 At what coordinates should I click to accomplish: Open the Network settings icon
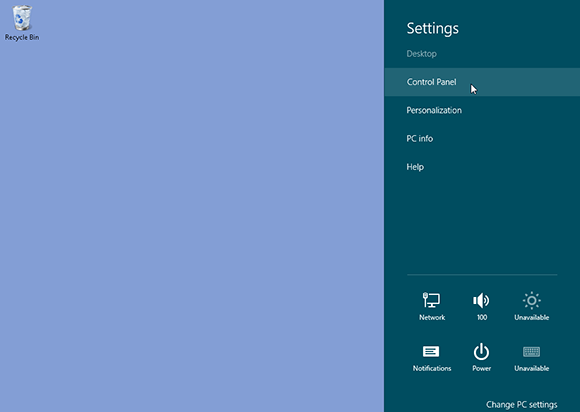coord(431,300)
